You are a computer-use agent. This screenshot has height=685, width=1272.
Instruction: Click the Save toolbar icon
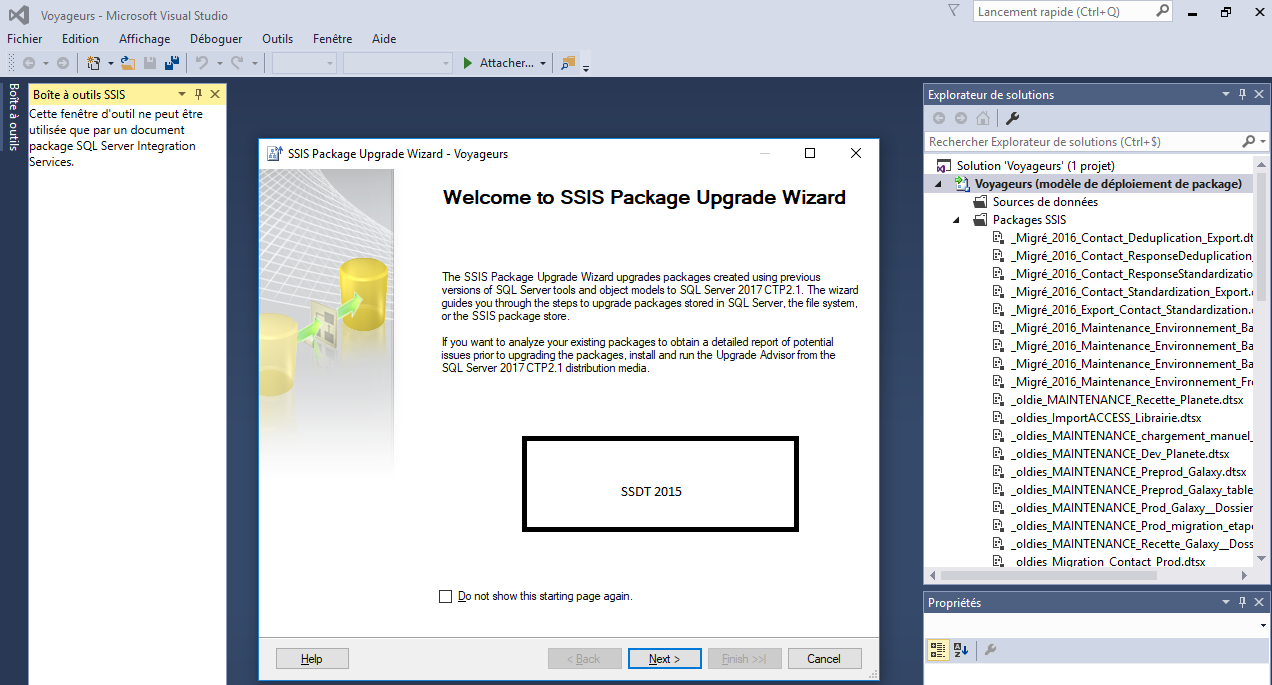point(150,63)
